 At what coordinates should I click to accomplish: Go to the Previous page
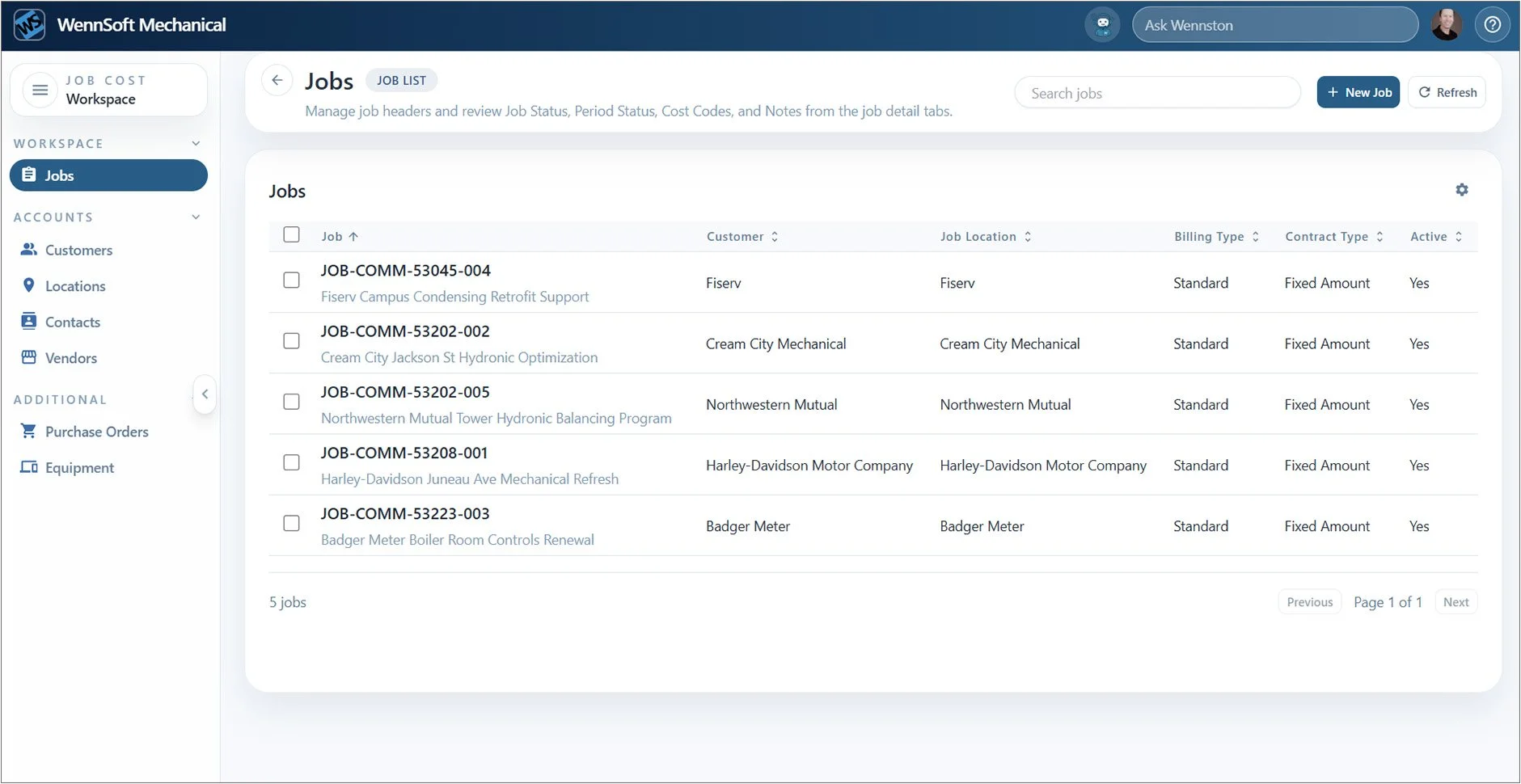(1310, 602)
